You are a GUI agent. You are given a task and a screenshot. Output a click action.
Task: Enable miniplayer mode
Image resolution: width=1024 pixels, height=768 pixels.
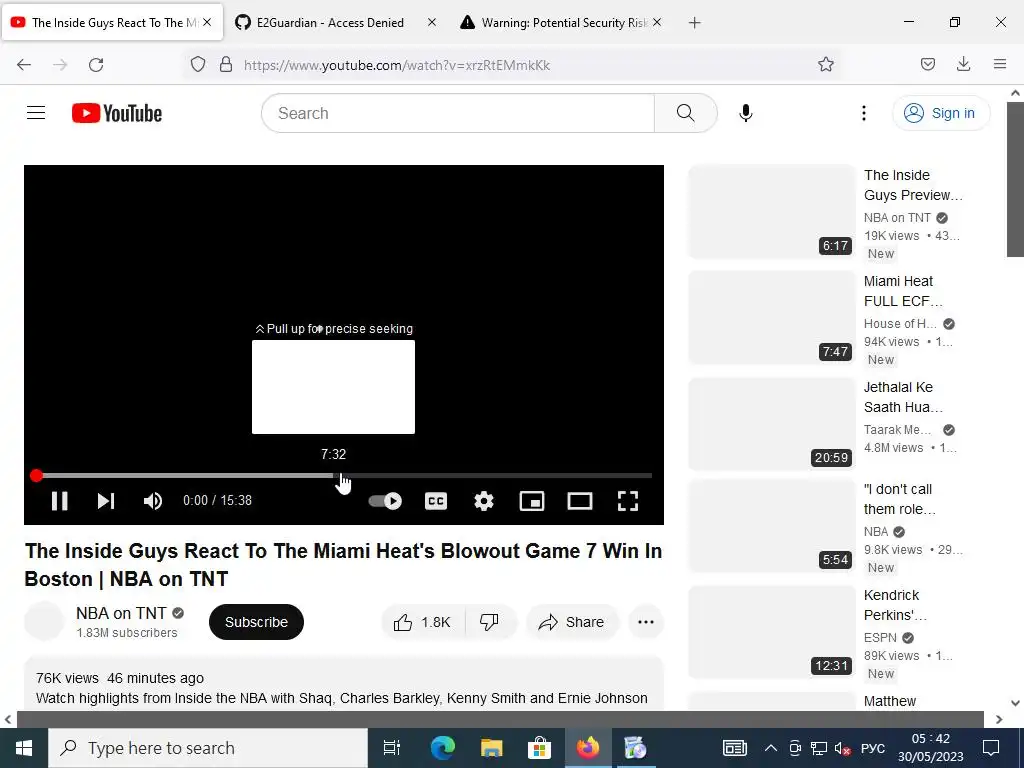(532, 501)
